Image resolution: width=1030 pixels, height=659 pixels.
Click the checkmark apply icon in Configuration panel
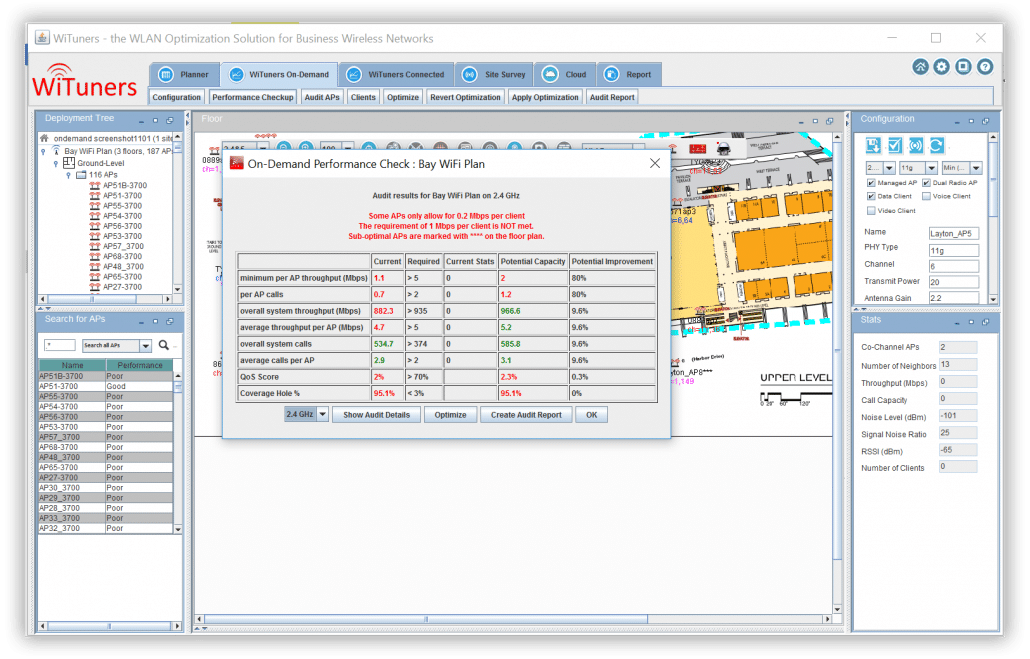pyautogui.click(x=895, y=145)
